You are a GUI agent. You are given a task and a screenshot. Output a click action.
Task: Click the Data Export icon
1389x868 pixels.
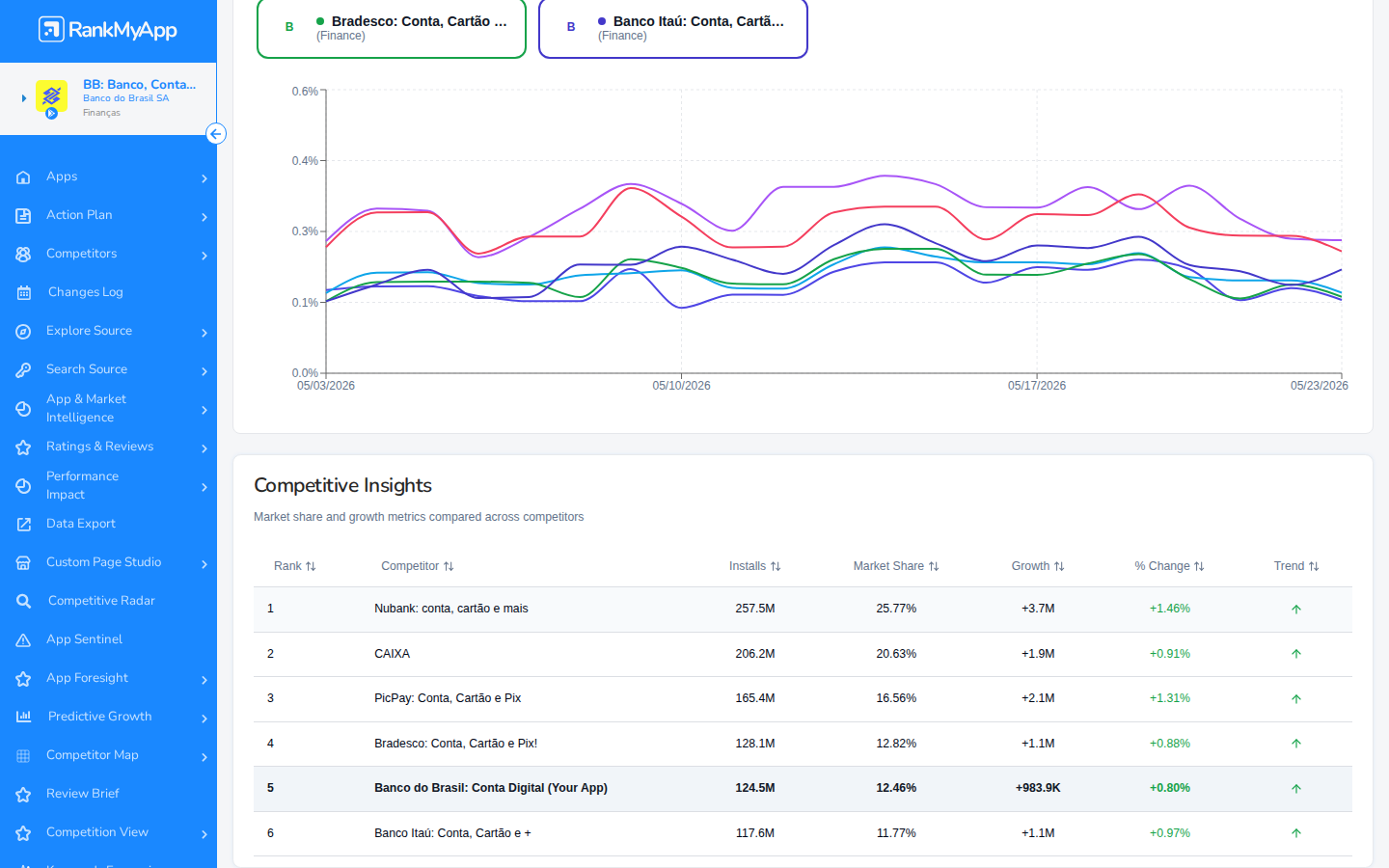(23, 525)
